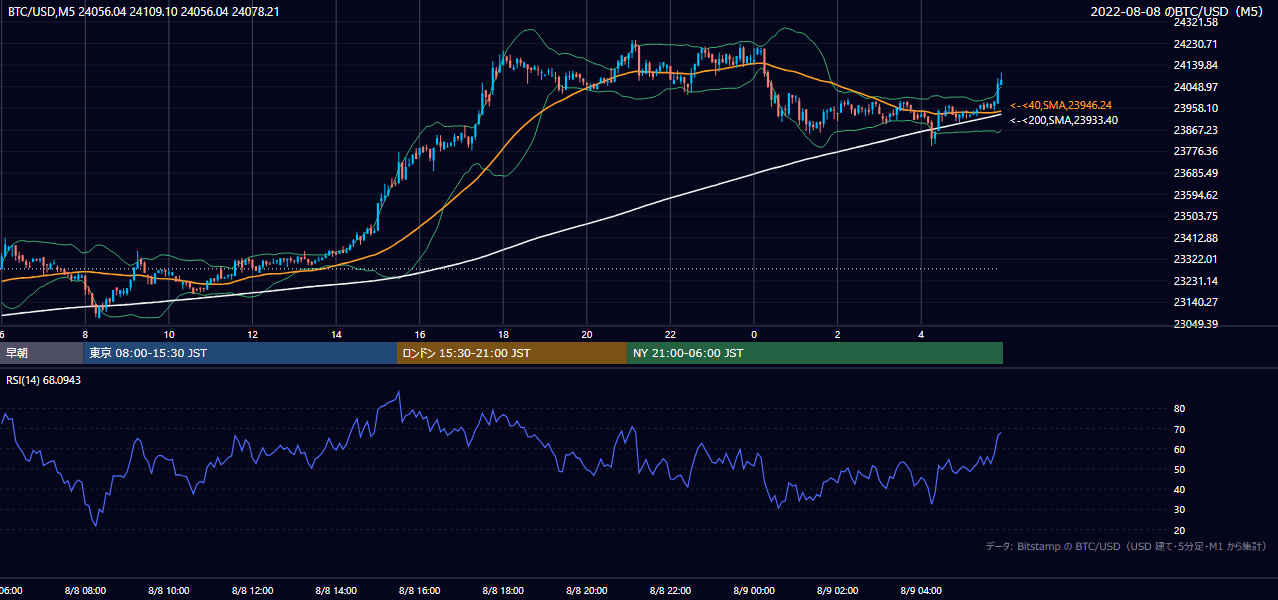Click the bottom date label 8/8 20:00
The height and width of the screenshot is (600, 1278).
click(587, 591)
